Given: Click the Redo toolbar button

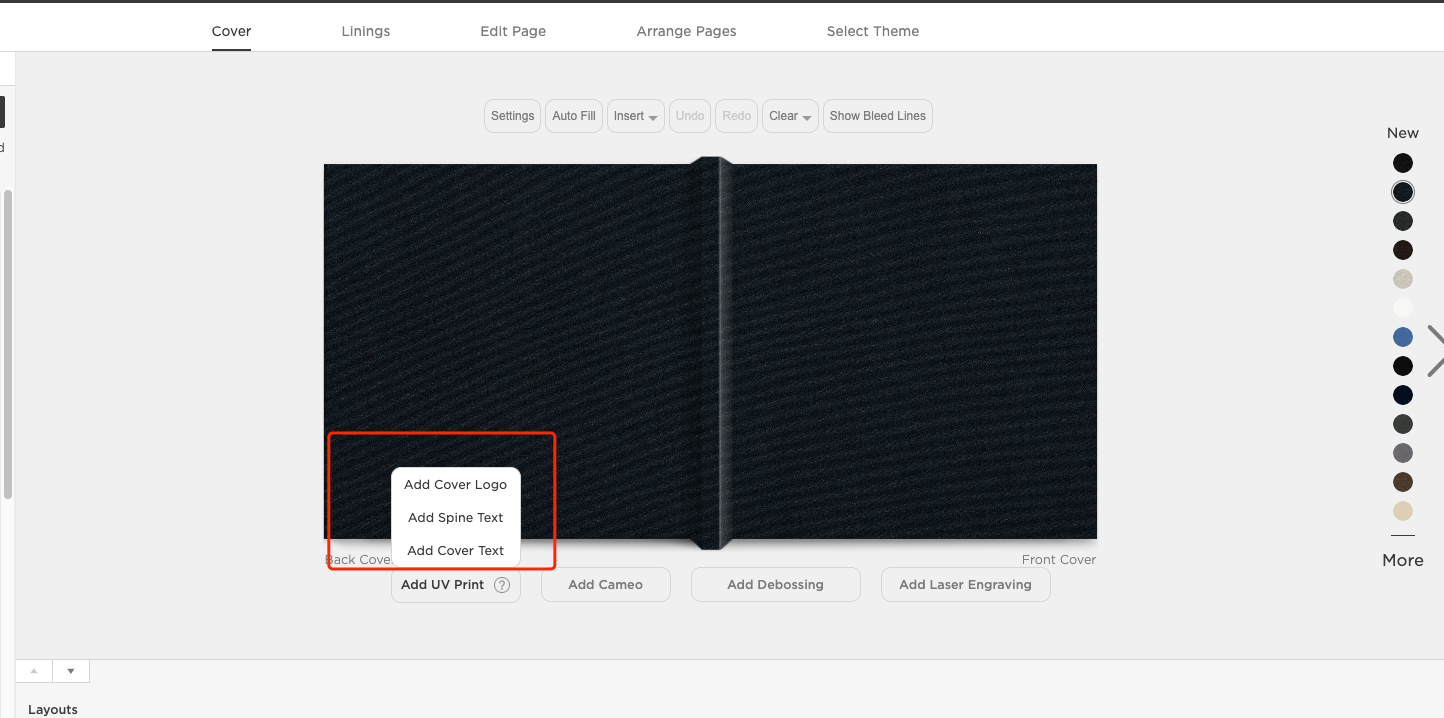Looking at the screenshot, I should [x=737, y=116].
